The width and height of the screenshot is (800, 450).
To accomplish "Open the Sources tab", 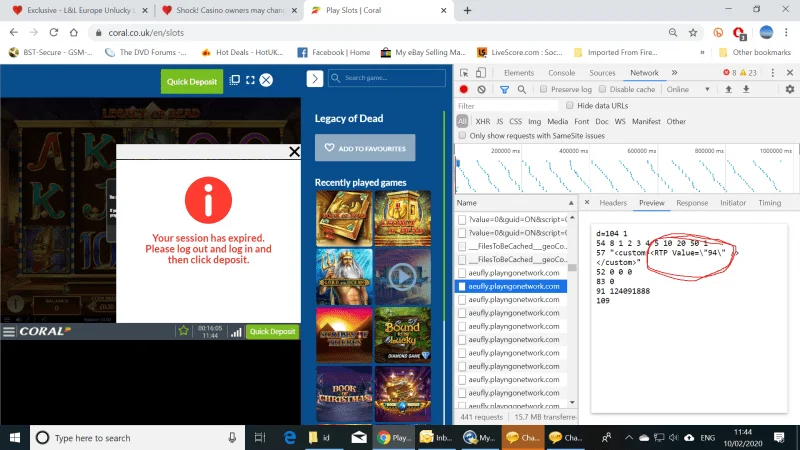I will (x=602, y=73).
